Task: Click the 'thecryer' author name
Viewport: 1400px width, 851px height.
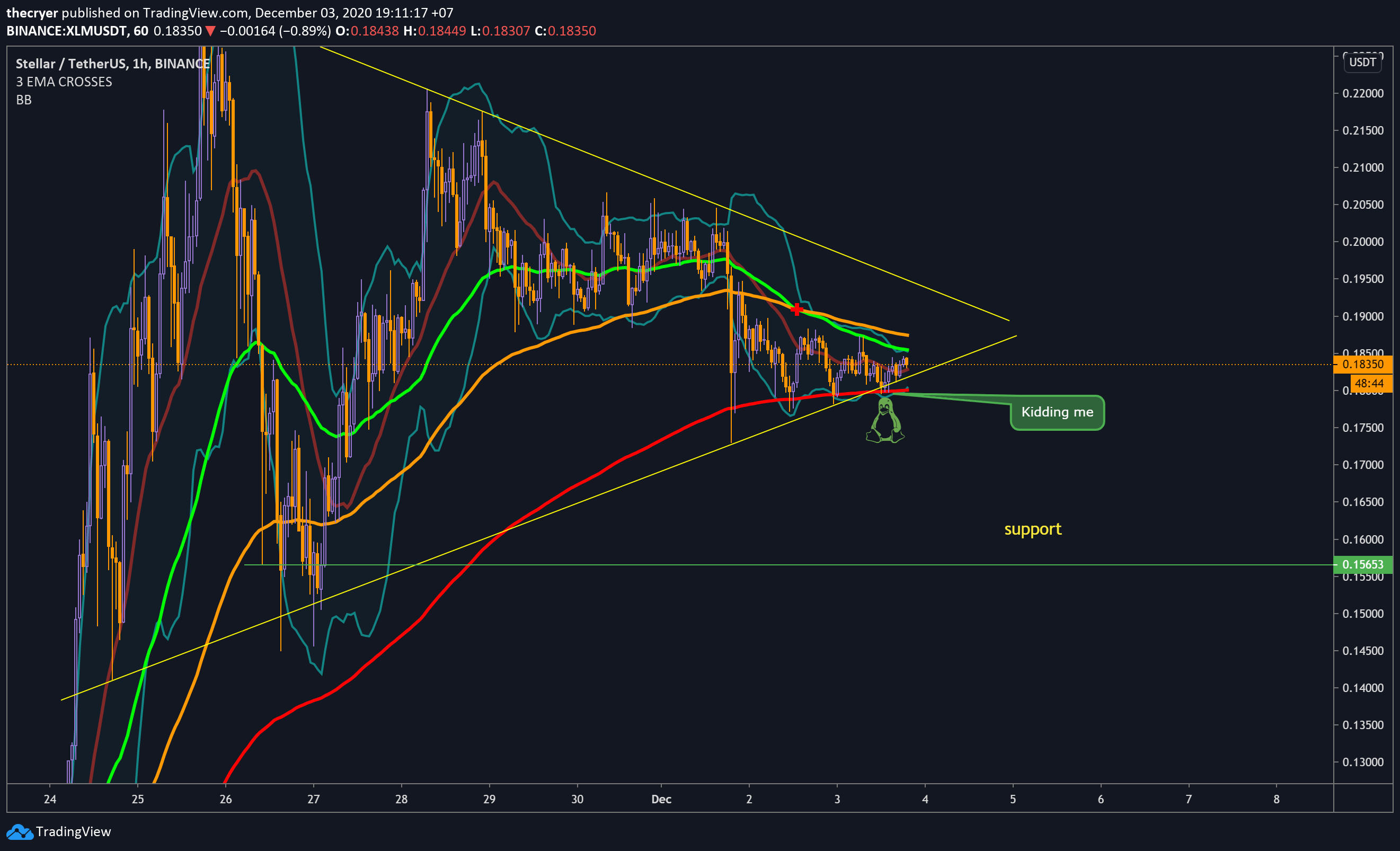Action: (x=32, y=13)
